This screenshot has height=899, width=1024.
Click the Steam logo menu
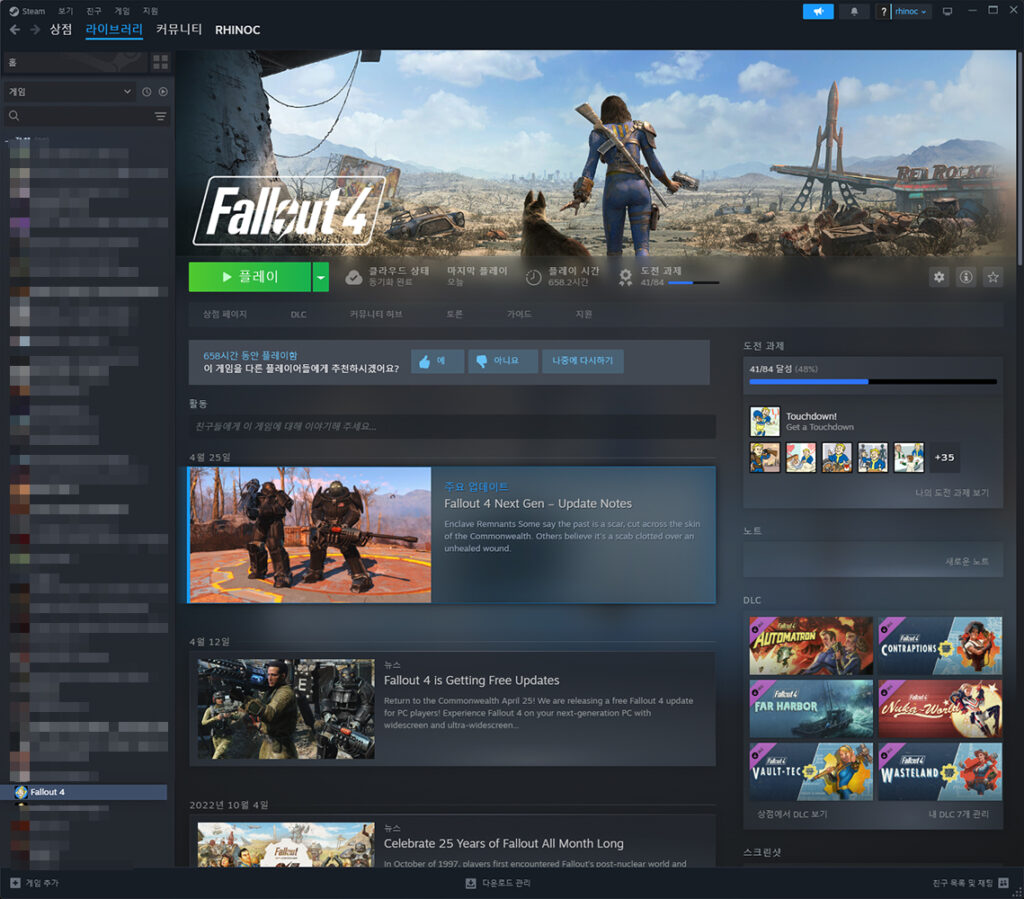27,11
